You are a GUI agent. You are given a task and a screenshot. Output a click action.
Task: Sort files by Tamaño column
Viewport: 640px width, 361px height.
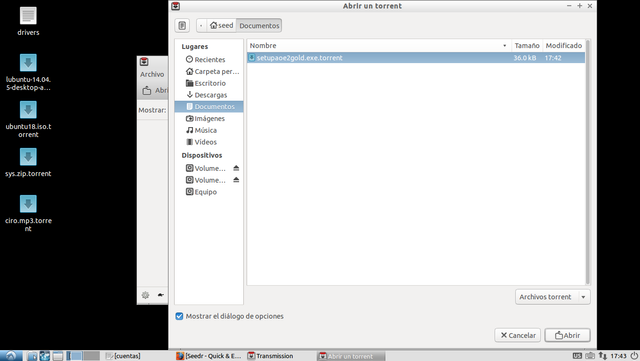tap(527, 45)
